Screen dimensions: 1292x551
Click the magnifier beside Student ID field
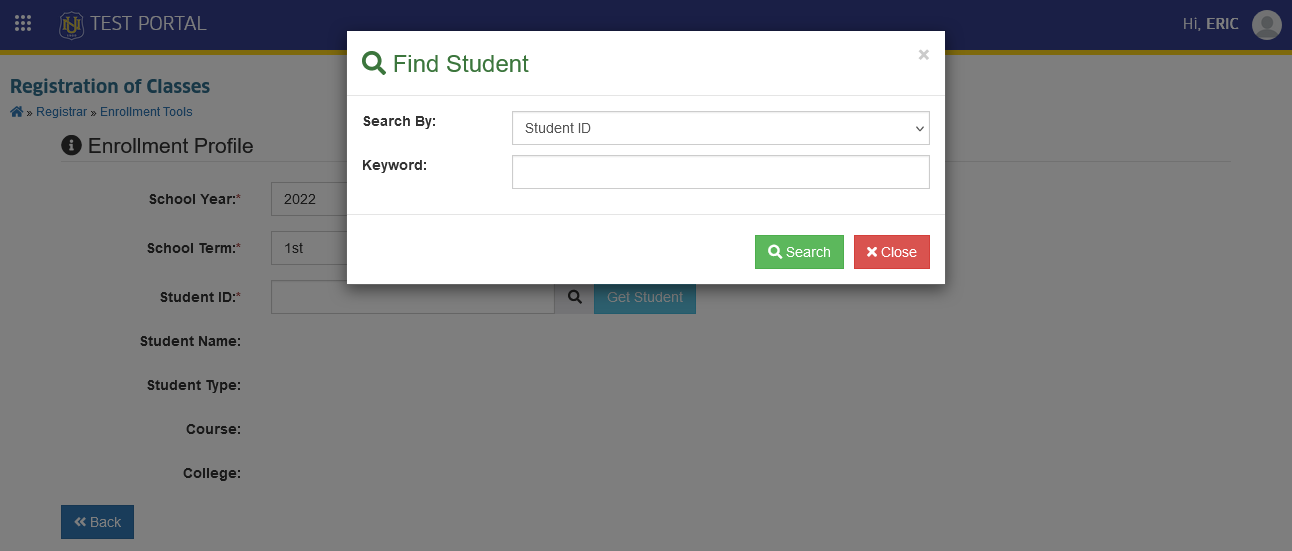tap(574, 297)
